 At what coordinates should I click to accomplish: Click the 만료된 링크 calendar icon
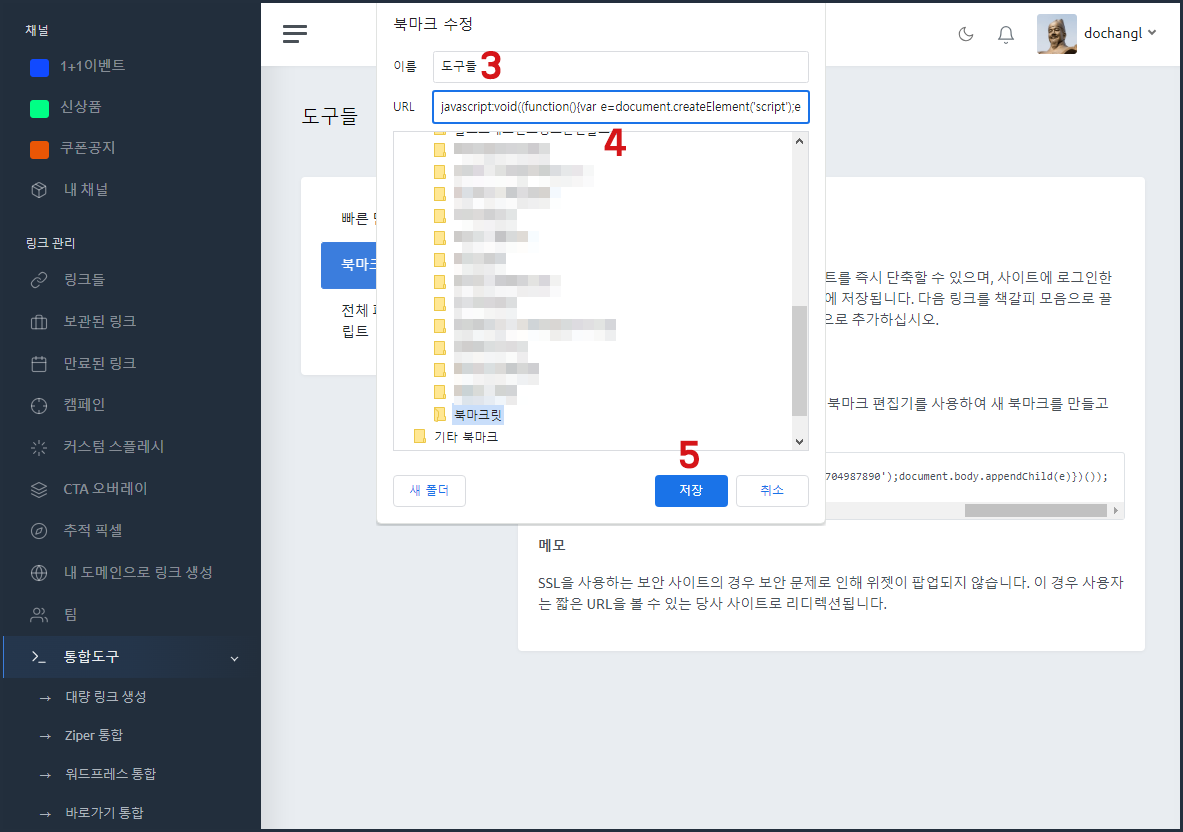click(39, 364)
